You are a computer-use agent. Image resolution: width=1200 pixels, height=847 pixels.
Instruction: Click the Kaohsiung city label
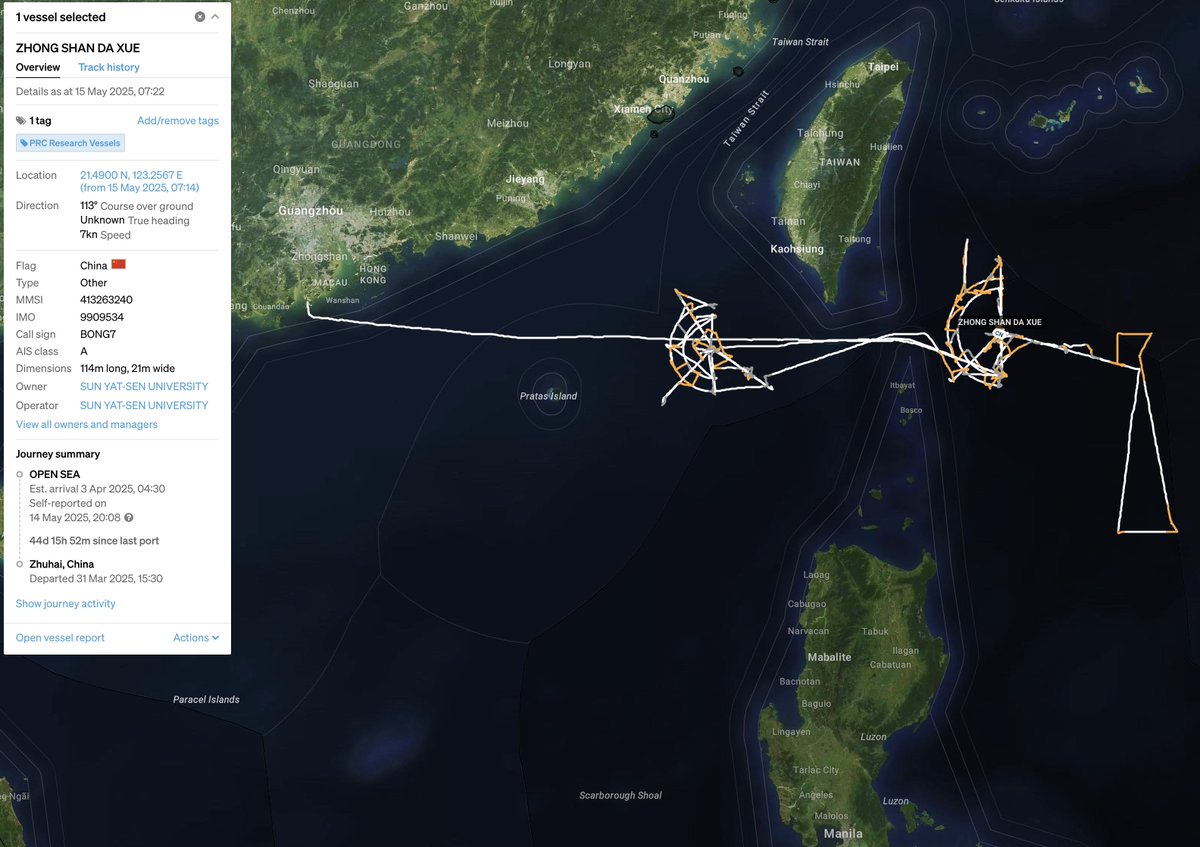pyautogui.click(x=797, y=249)
